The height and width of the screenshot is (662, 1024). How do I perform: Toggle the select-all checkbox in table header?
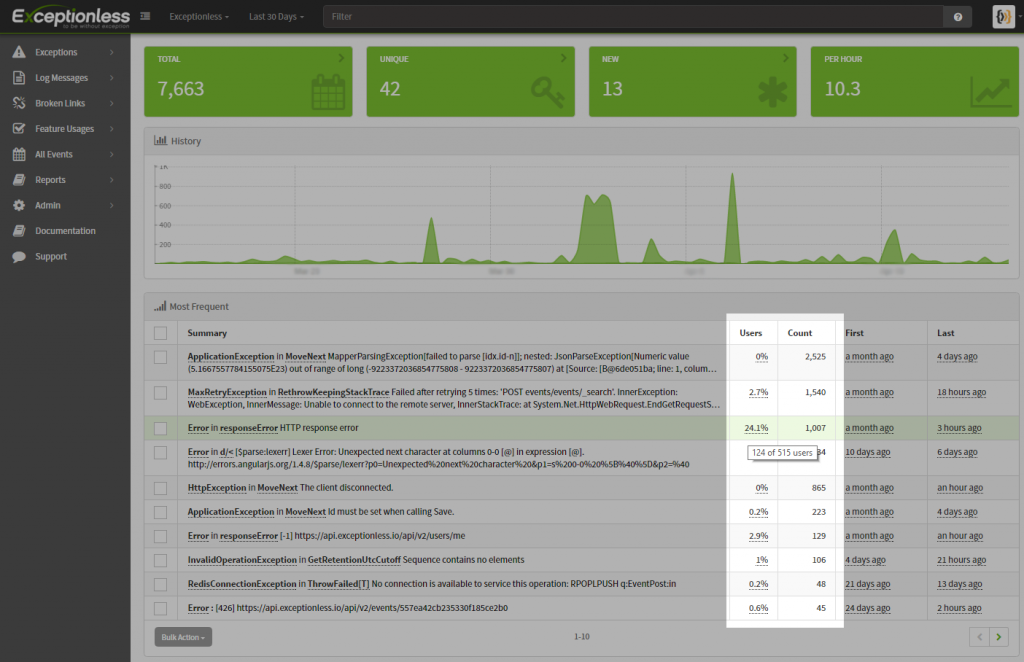[161, 333]
